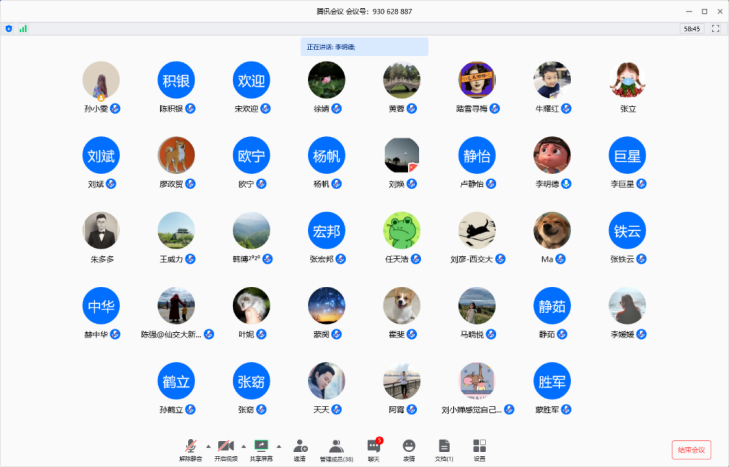Turn on camera with 开启视频

[225, 445]
